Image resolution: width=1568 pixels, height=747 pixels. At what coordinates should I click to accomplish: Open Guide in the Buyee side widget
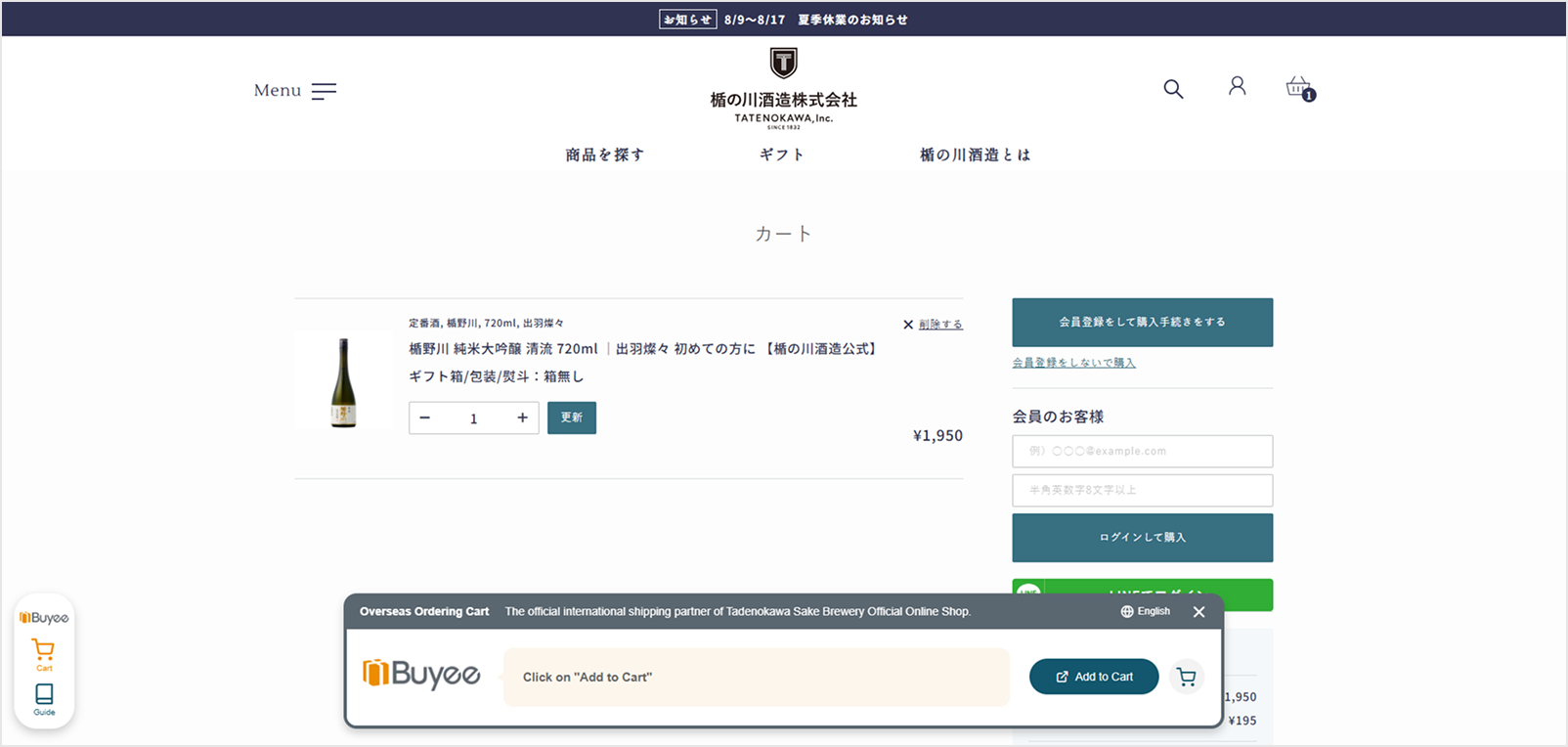(x=44, y=699)
